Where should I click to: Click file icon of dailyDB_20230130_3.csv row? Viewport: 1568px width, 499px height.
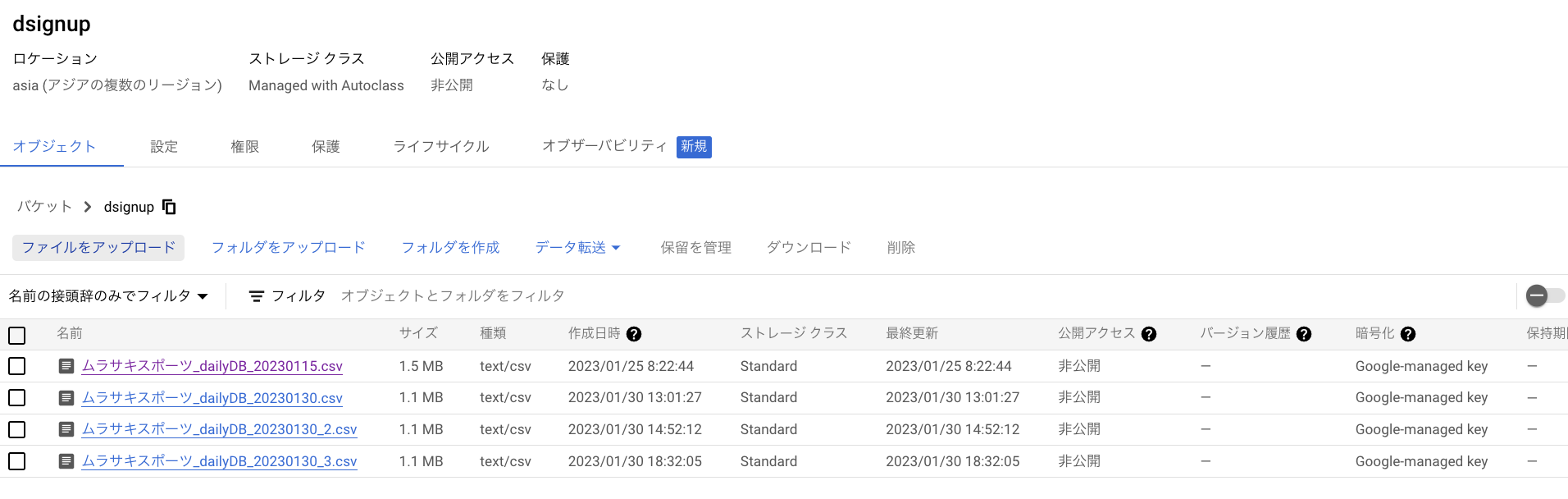[66, 461]
